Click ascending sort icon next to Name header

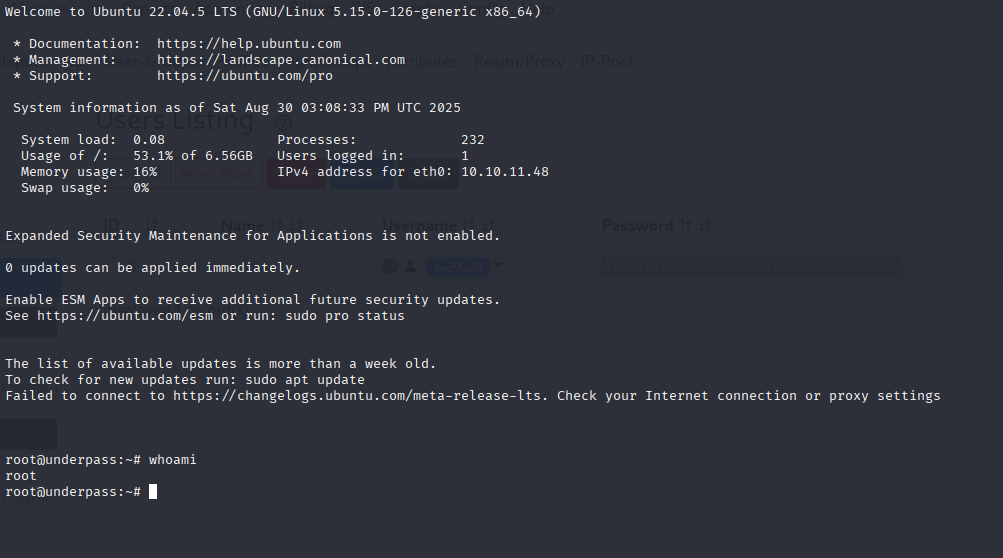[276, 225]
